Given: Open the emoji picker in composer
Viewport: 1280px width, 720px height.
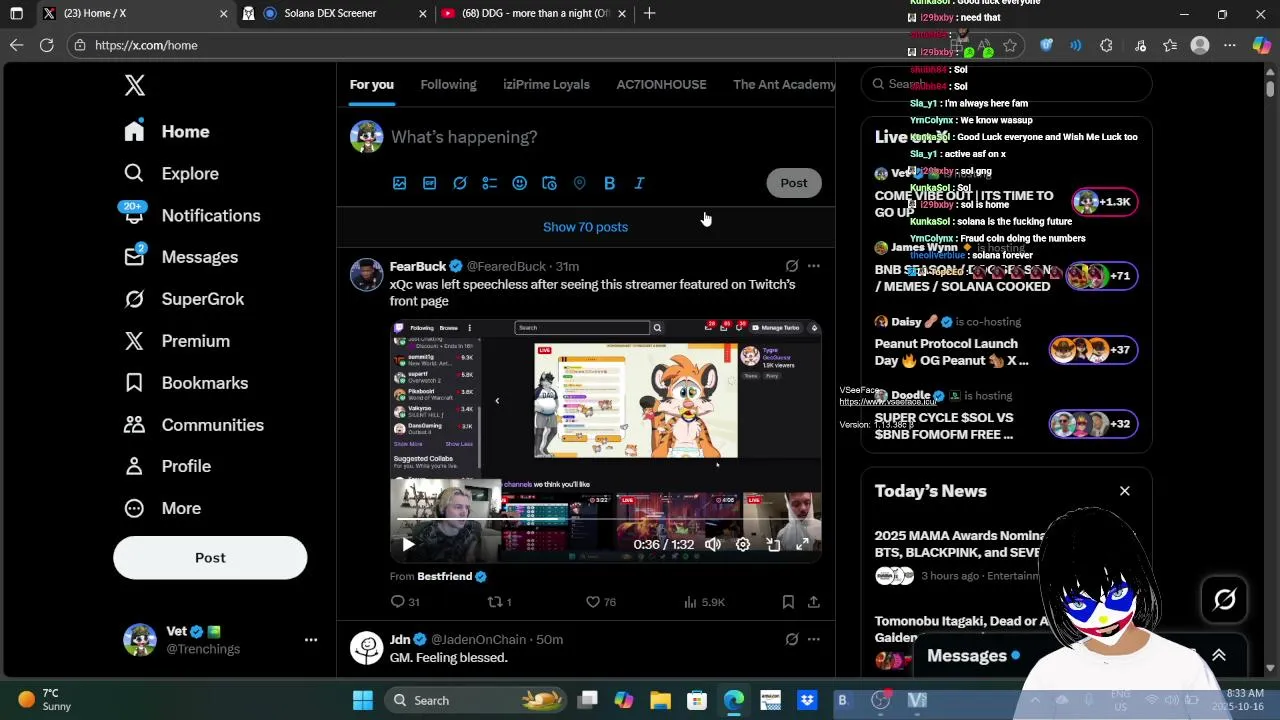Looking at the screenshot, I should click(519, 183).
